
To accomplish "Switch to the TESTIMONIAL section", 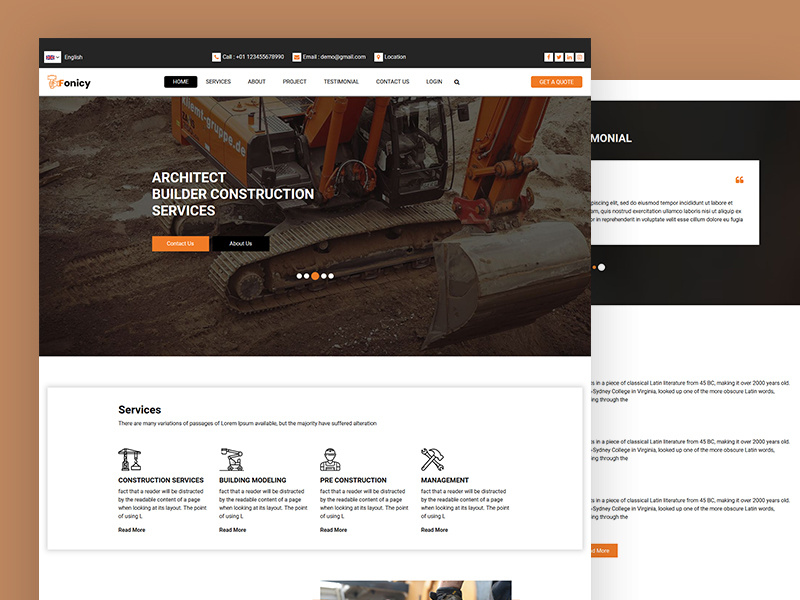I will click(x=341, y=82).
